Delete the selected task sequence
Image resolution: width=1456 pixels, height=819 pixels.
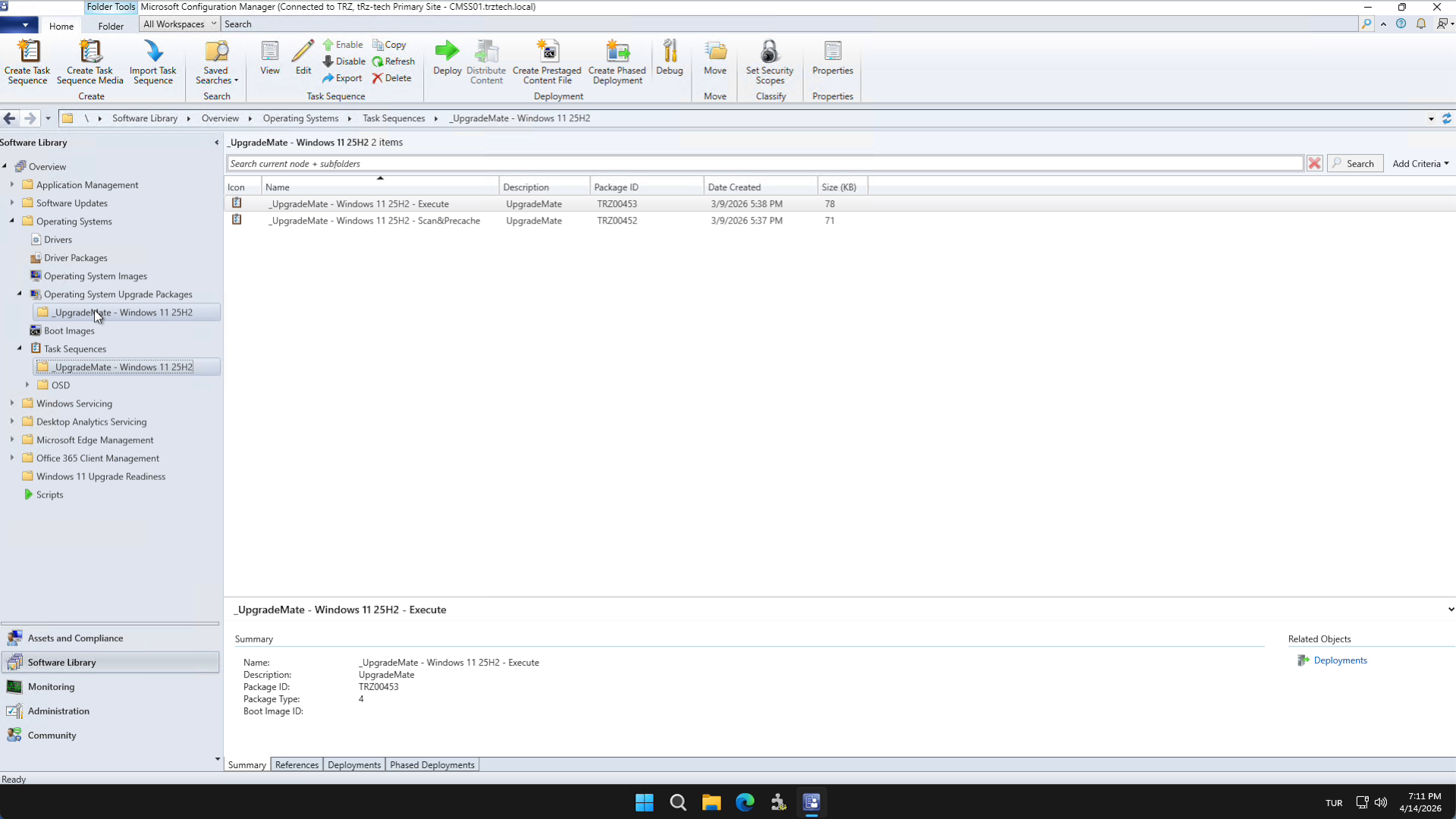click(392, 78)
